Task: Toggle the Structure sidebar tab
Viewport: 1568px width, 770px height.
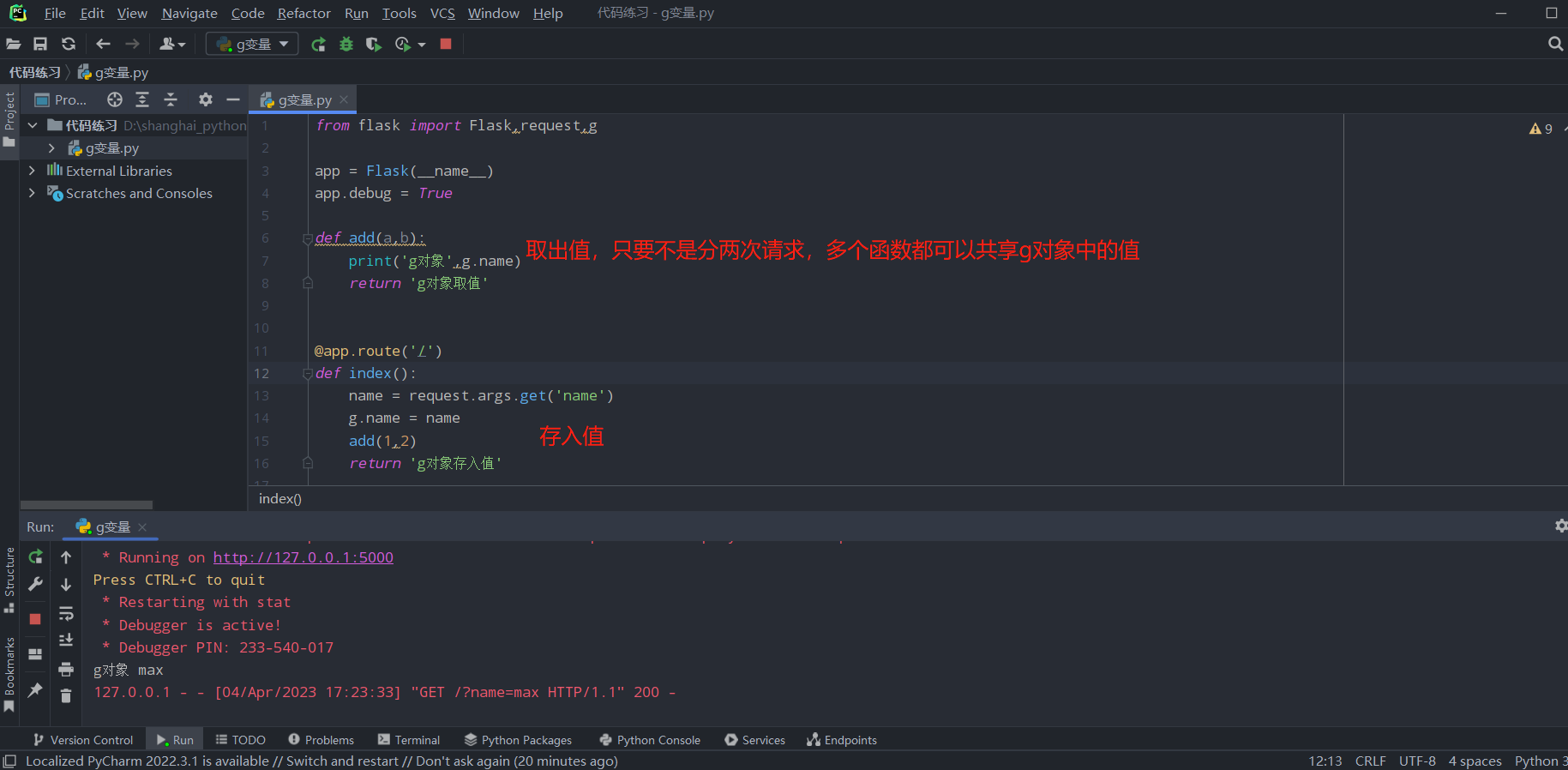Action: (x=9, y=580)
